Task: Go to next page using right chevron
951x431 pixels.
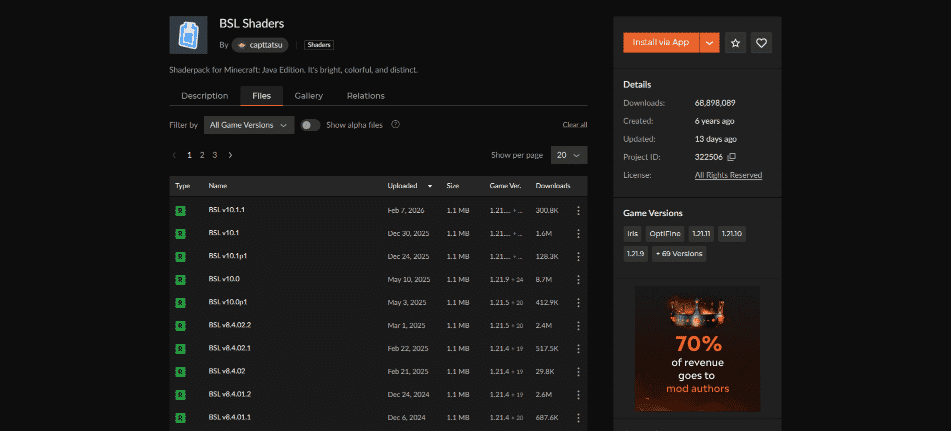Action: (x=231, y=155)
